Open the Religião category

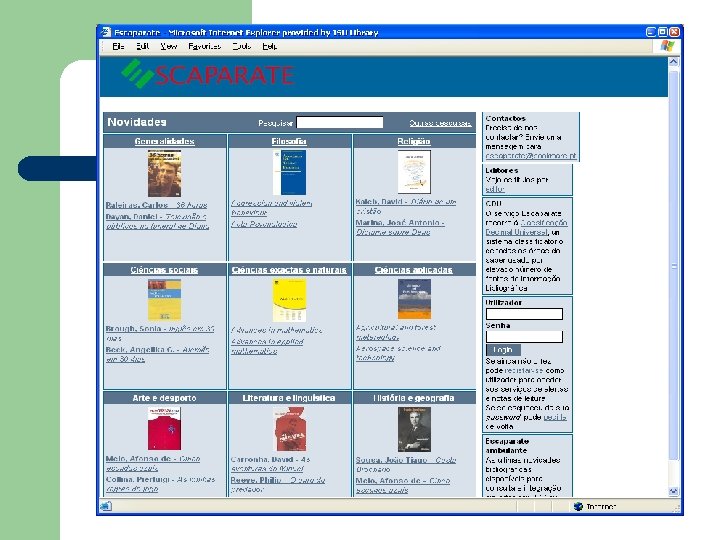414,141
